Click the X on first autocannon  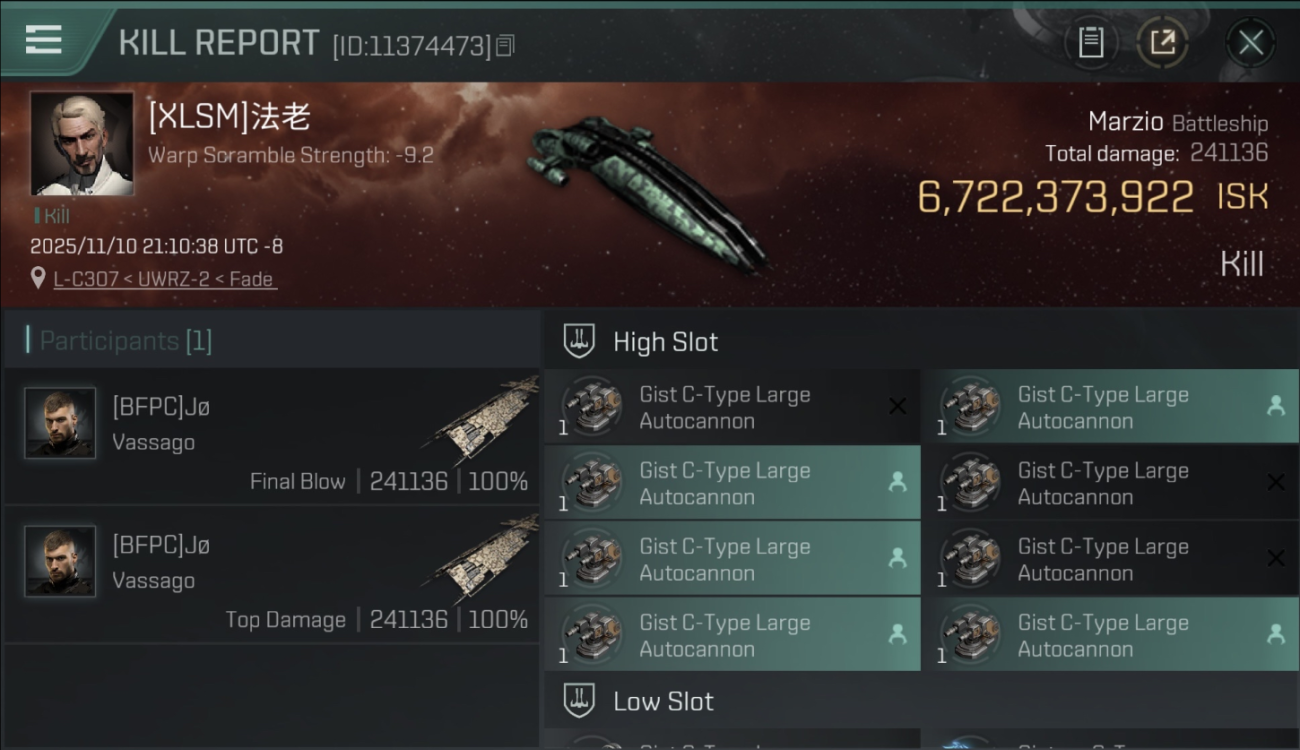[x=897, y=406]
